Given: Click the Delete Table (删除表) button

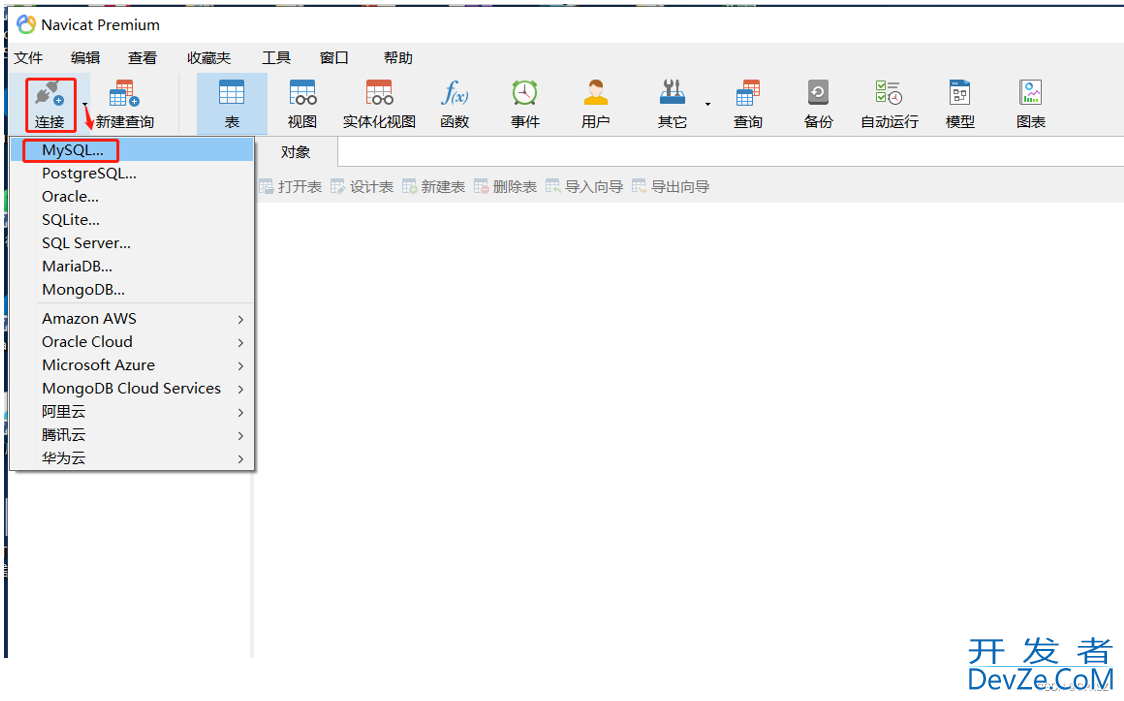Looking at the screenshot, I should [505, 187].
